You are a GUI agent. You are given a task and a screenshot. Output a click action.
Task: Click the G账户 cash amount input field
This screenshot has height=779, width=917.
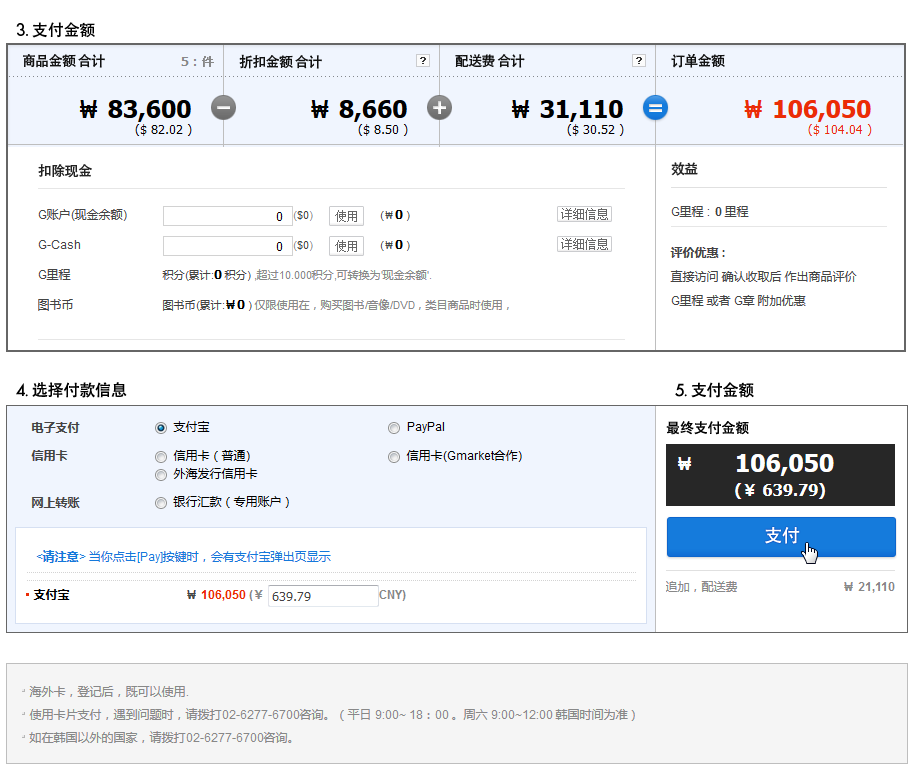[x=227, y=216]
